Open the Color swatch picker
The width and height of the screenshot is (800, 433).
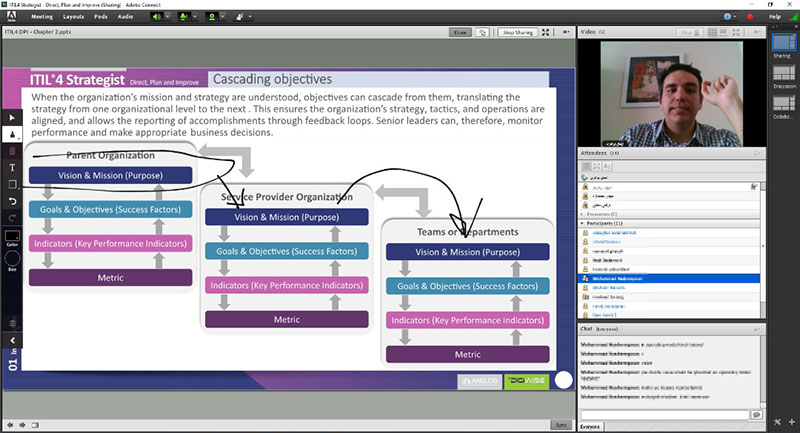12,236
